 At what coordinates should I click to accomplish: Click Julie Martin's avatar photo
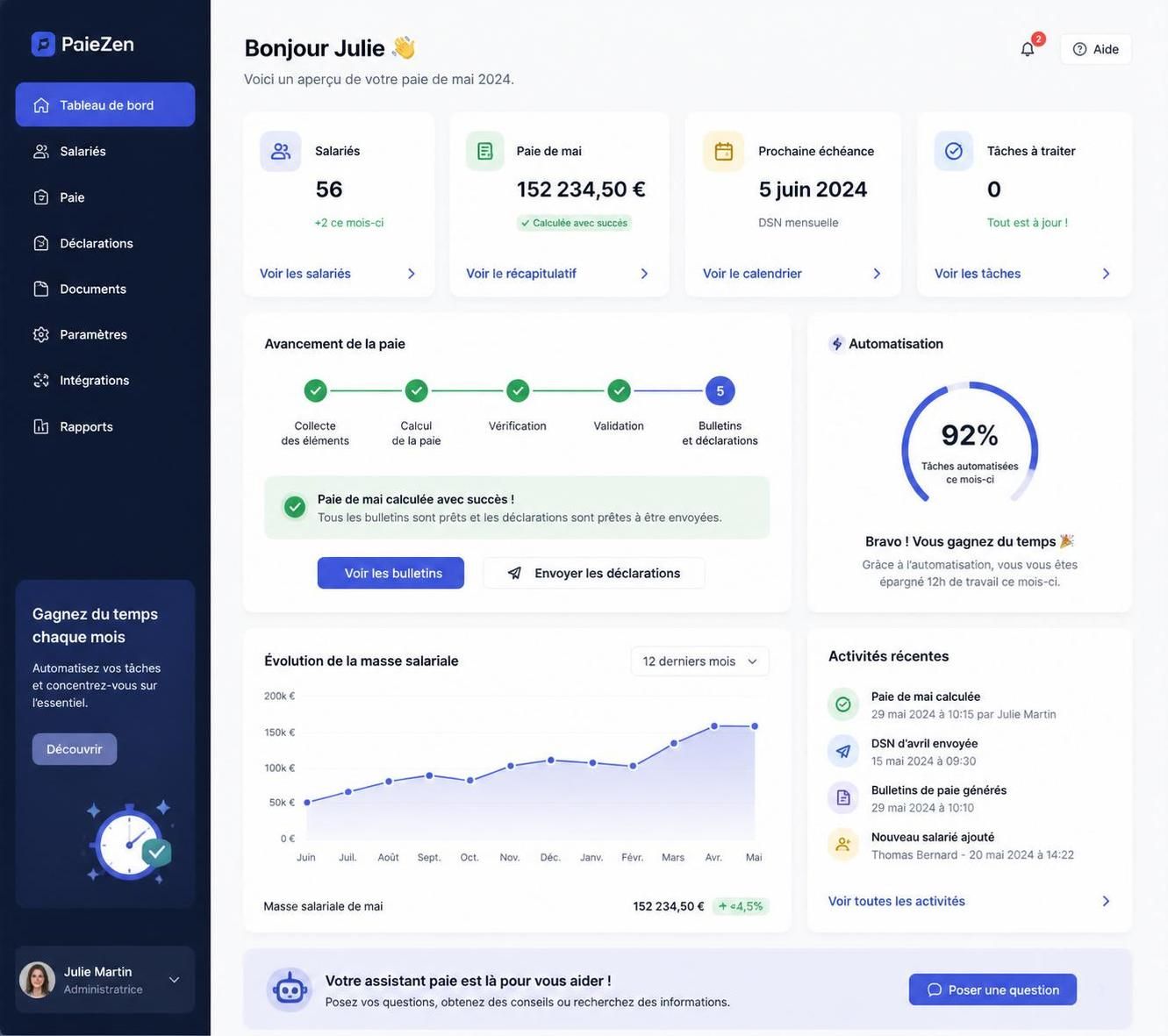37,980
